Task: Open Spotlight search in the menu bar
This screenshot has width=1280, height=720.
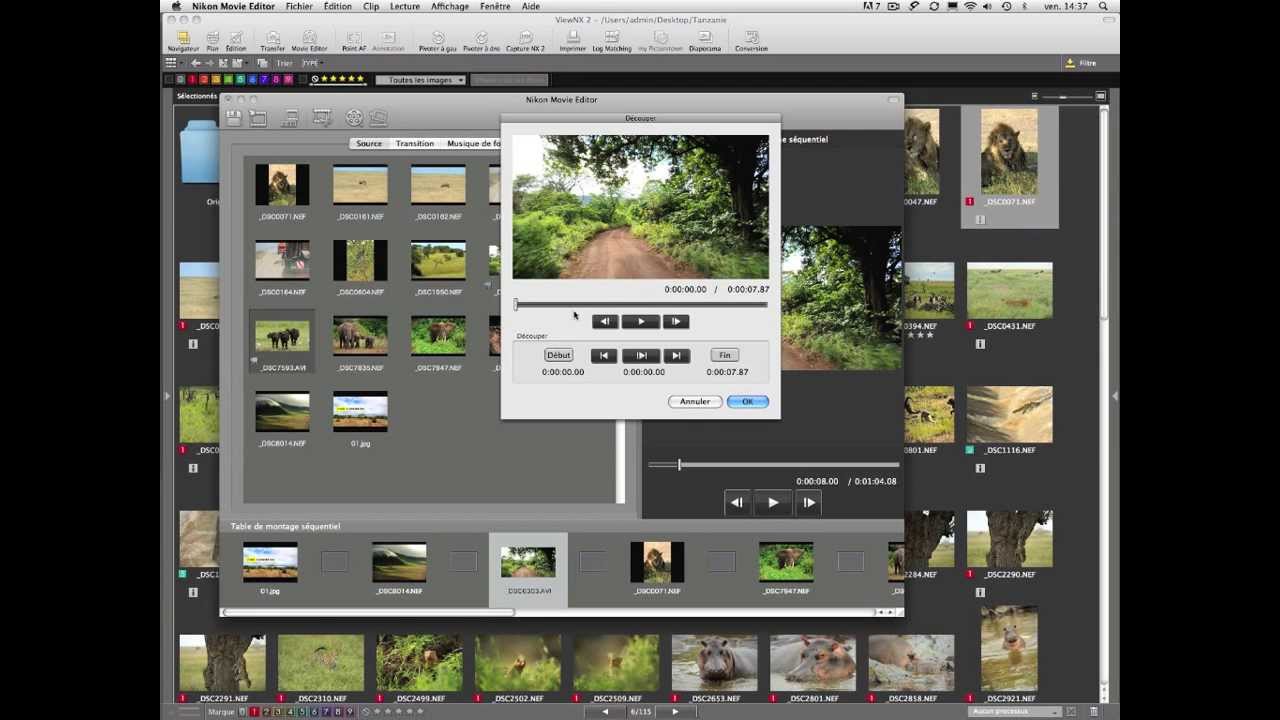Action: (x=1105, y=6)
